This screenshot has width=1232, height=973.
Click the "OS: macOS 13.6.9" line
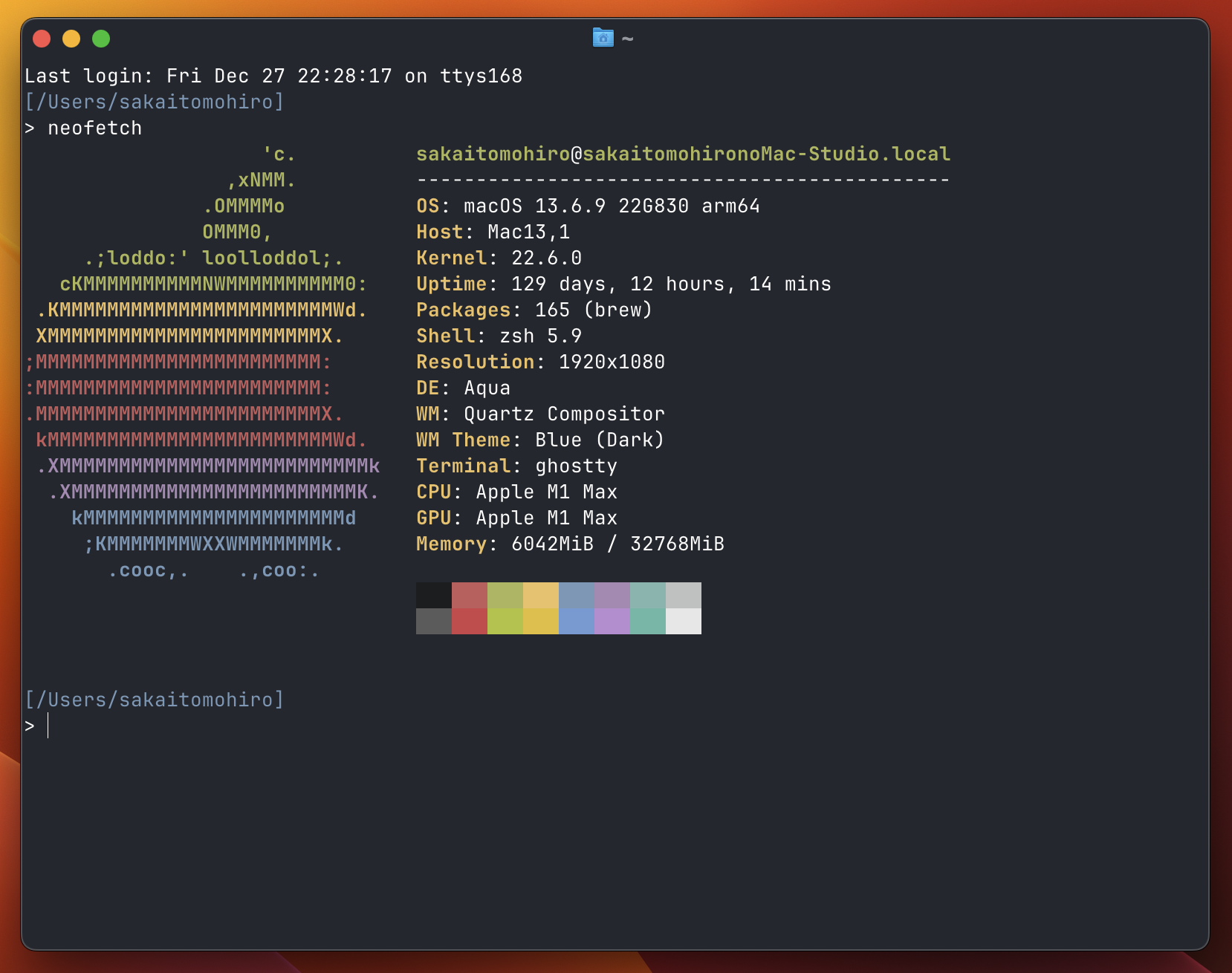pos(589,206)
